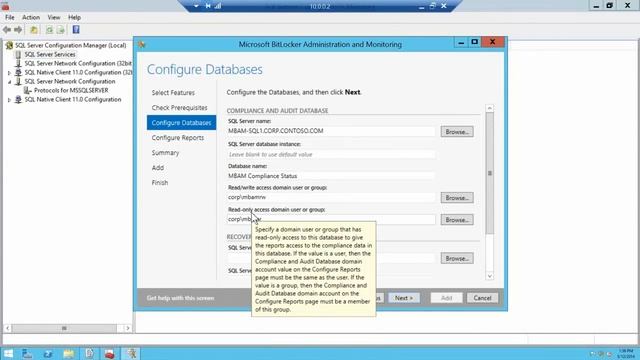Click tree pane horizontal scrollbar thumb
This screenshot has height=360, width=640.
click(x=64, y=328)
